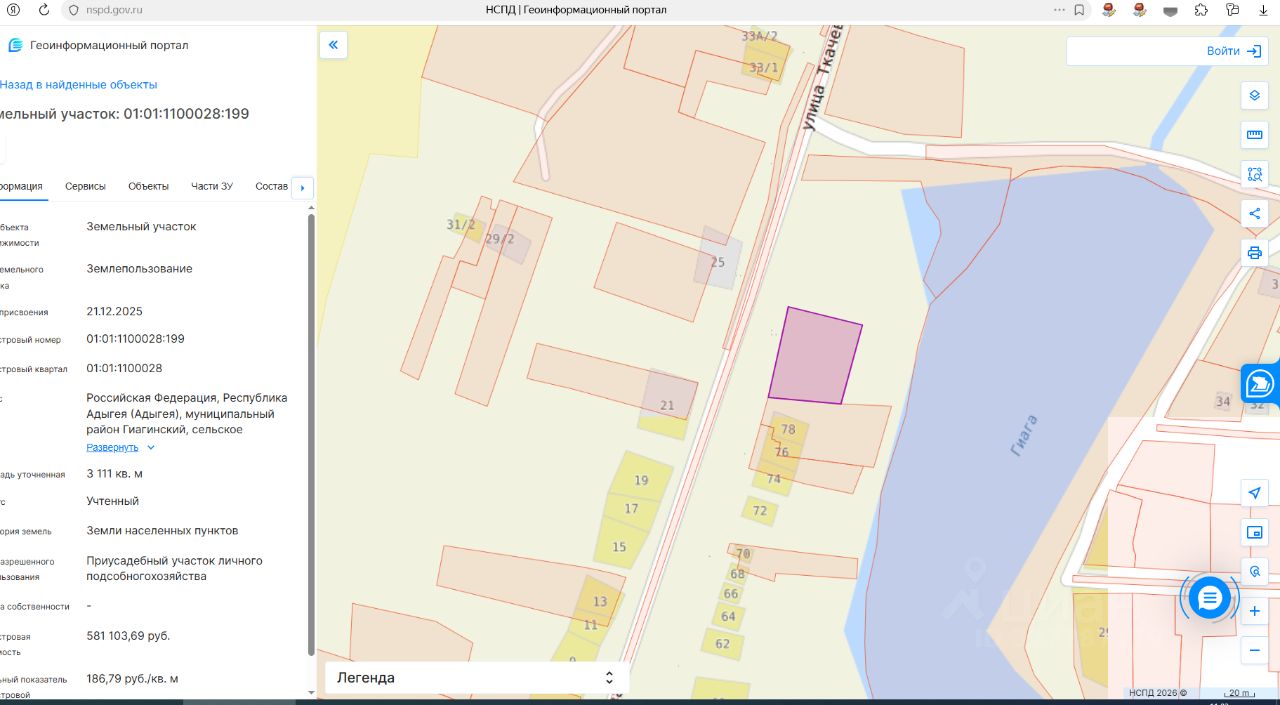
Task: Open the extensions puzzle icon
Action: (x=1201, y=10)
